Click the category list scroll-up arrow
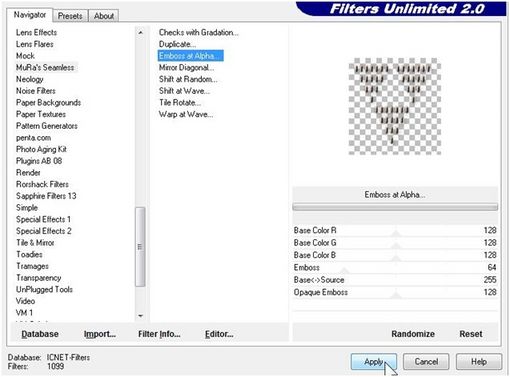Viewport: 510px width, 377px height. (140, 33)
